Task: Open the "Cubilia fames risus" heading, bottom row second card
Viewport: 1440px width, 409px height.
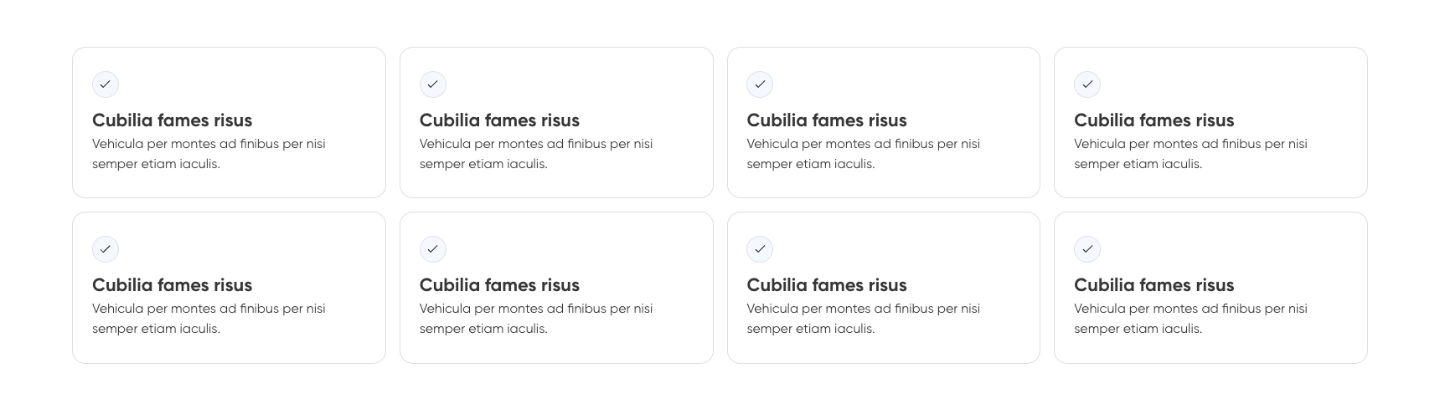Action: pos(499,285)
